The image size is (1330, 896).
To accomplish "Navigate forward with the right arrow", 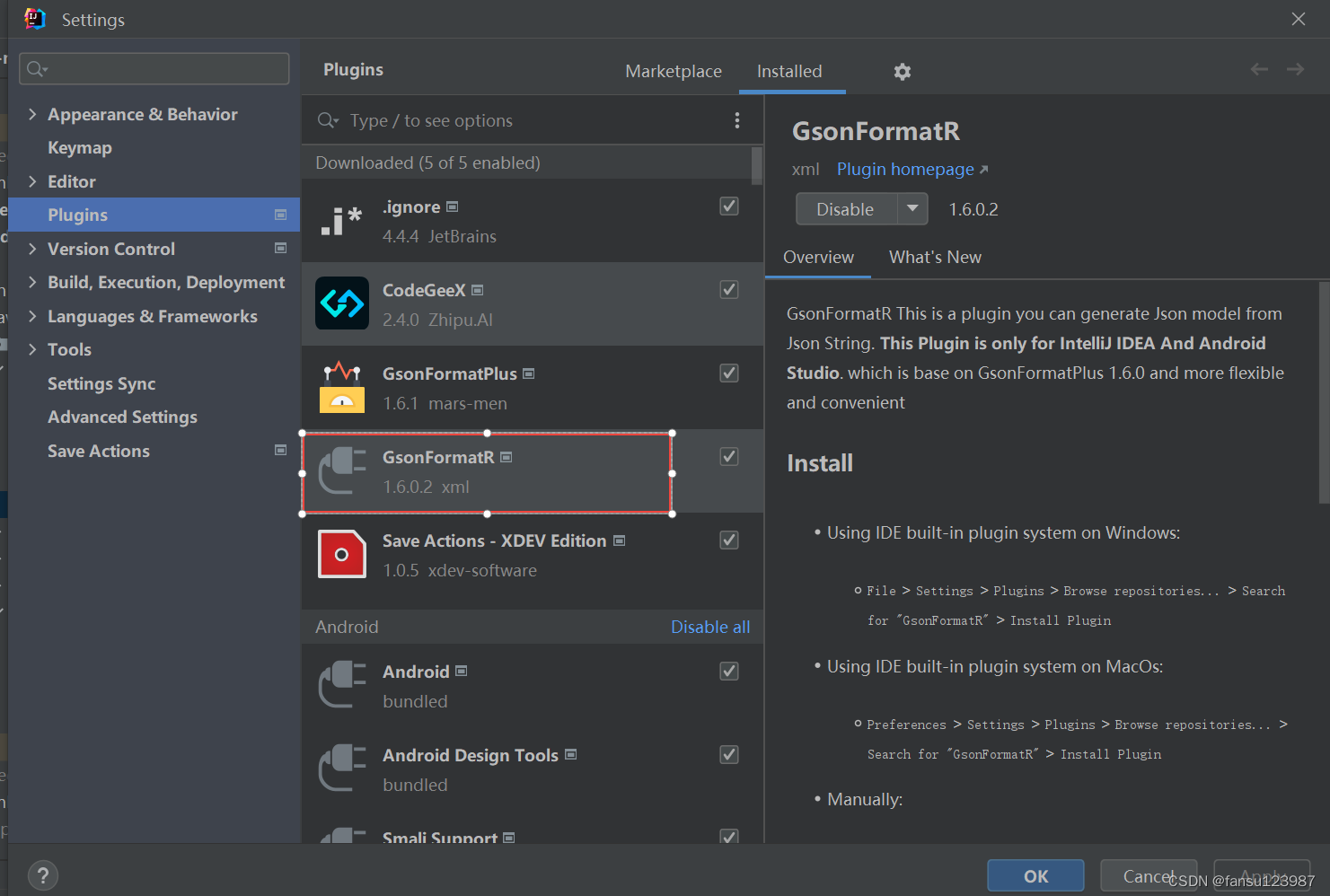I will point(1295,69).
